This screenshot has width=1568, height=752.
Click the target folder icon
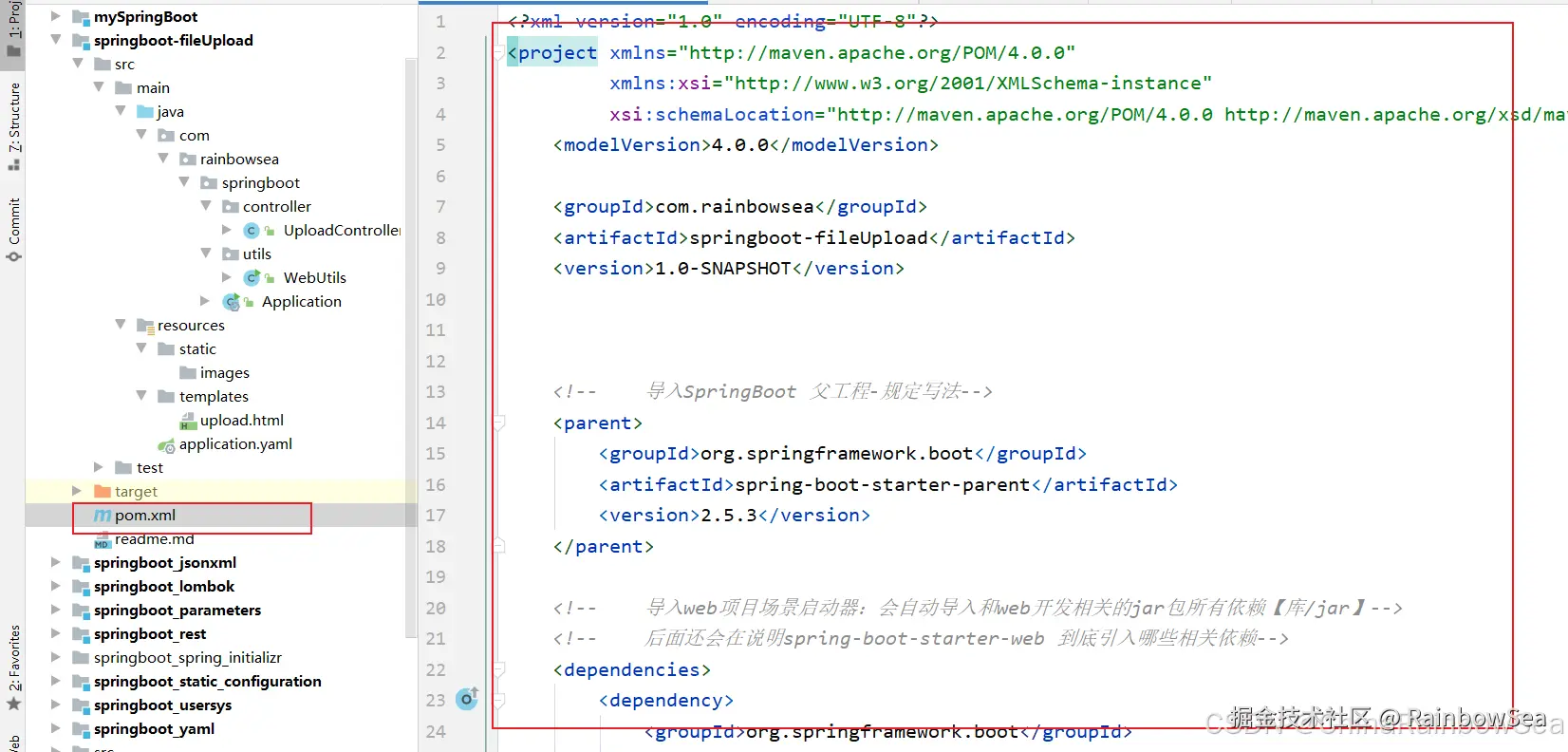(x=103, y=491)
